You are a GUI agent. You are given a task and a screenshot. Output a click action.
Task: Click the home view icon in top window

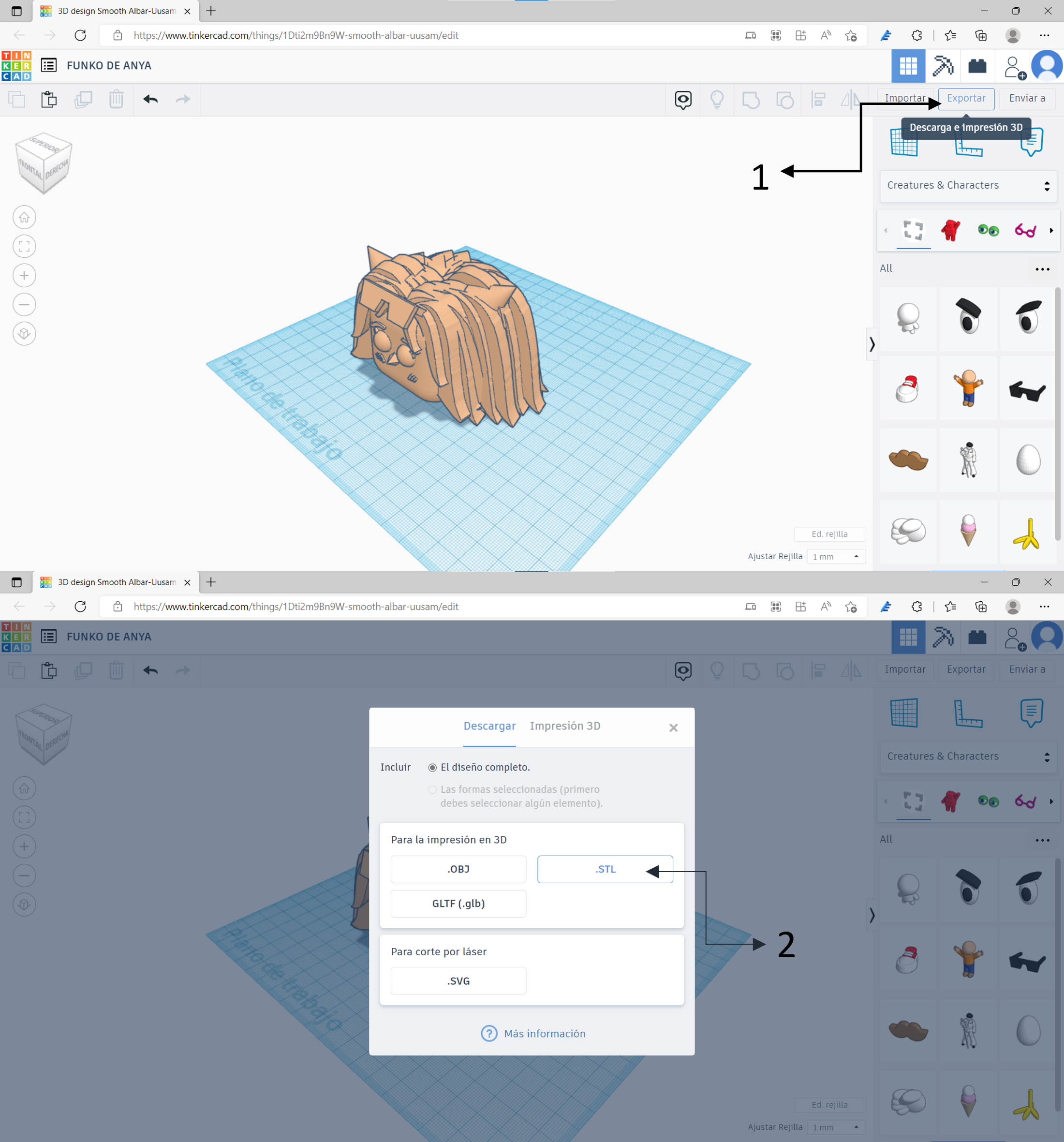24,218
